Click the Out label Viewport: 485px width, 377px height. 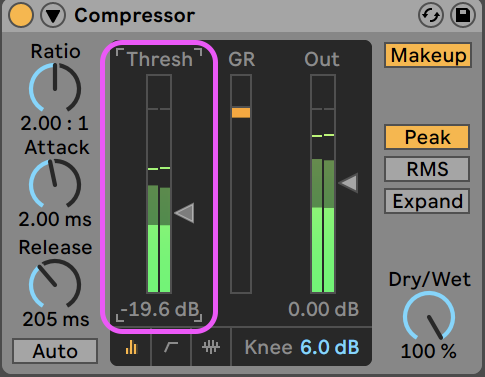click(322, 60)
